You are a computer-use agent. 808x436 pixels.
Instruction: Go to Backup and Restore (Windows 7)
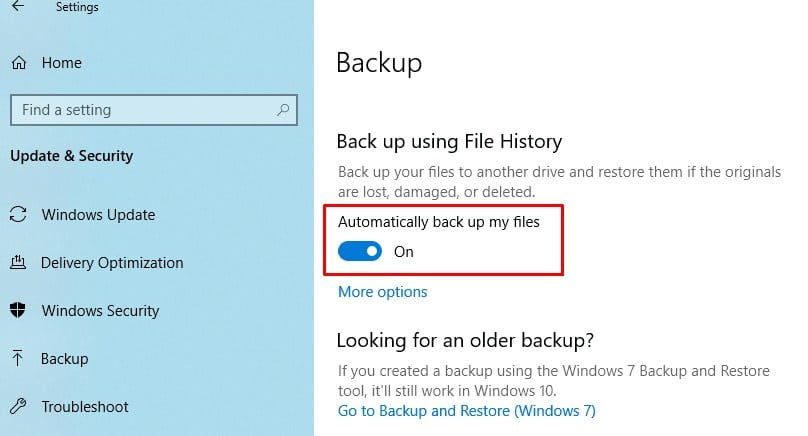click(x=466, y=411)
